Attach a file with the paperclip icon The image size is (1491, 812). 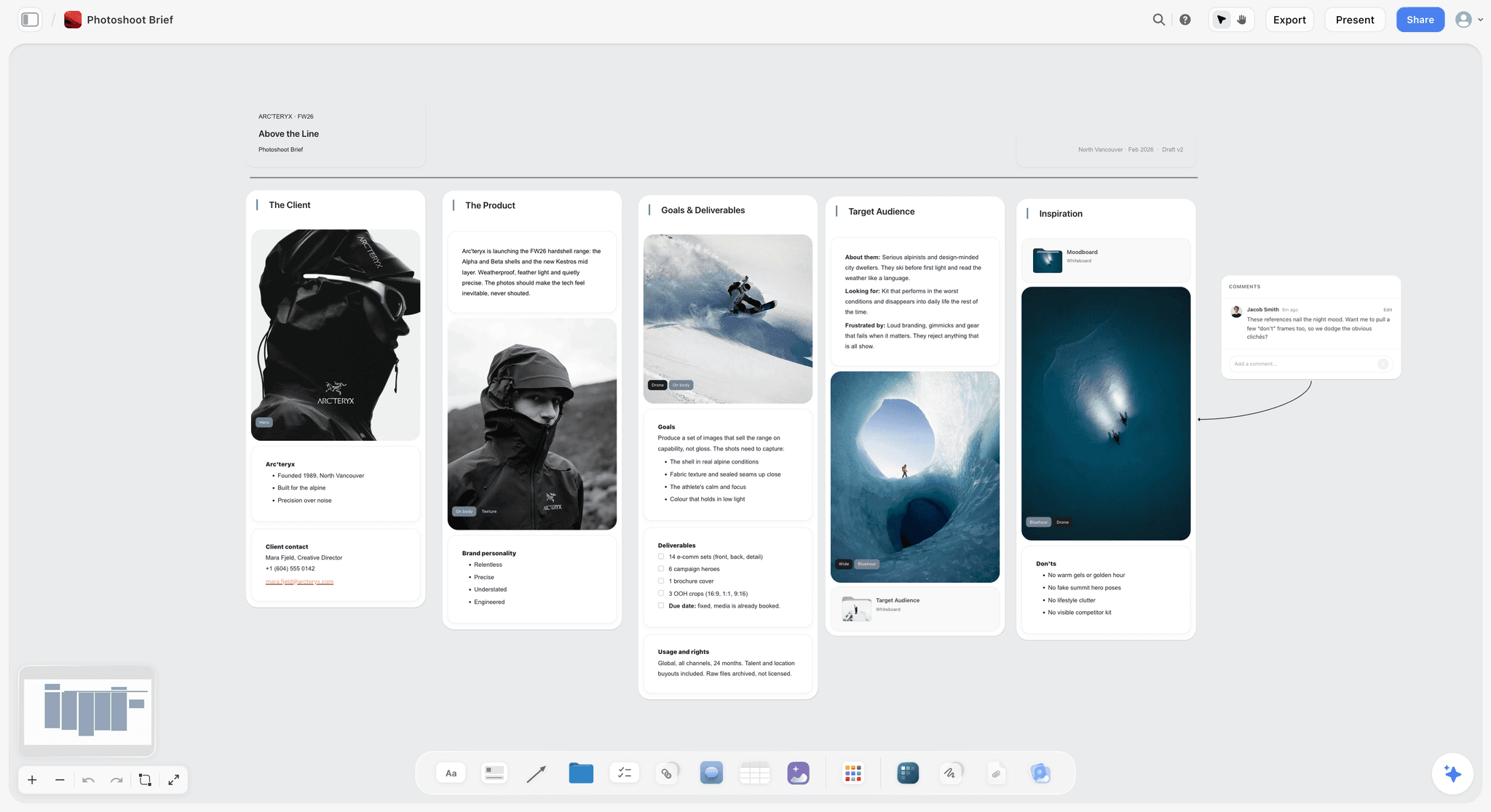click(996, 773)
